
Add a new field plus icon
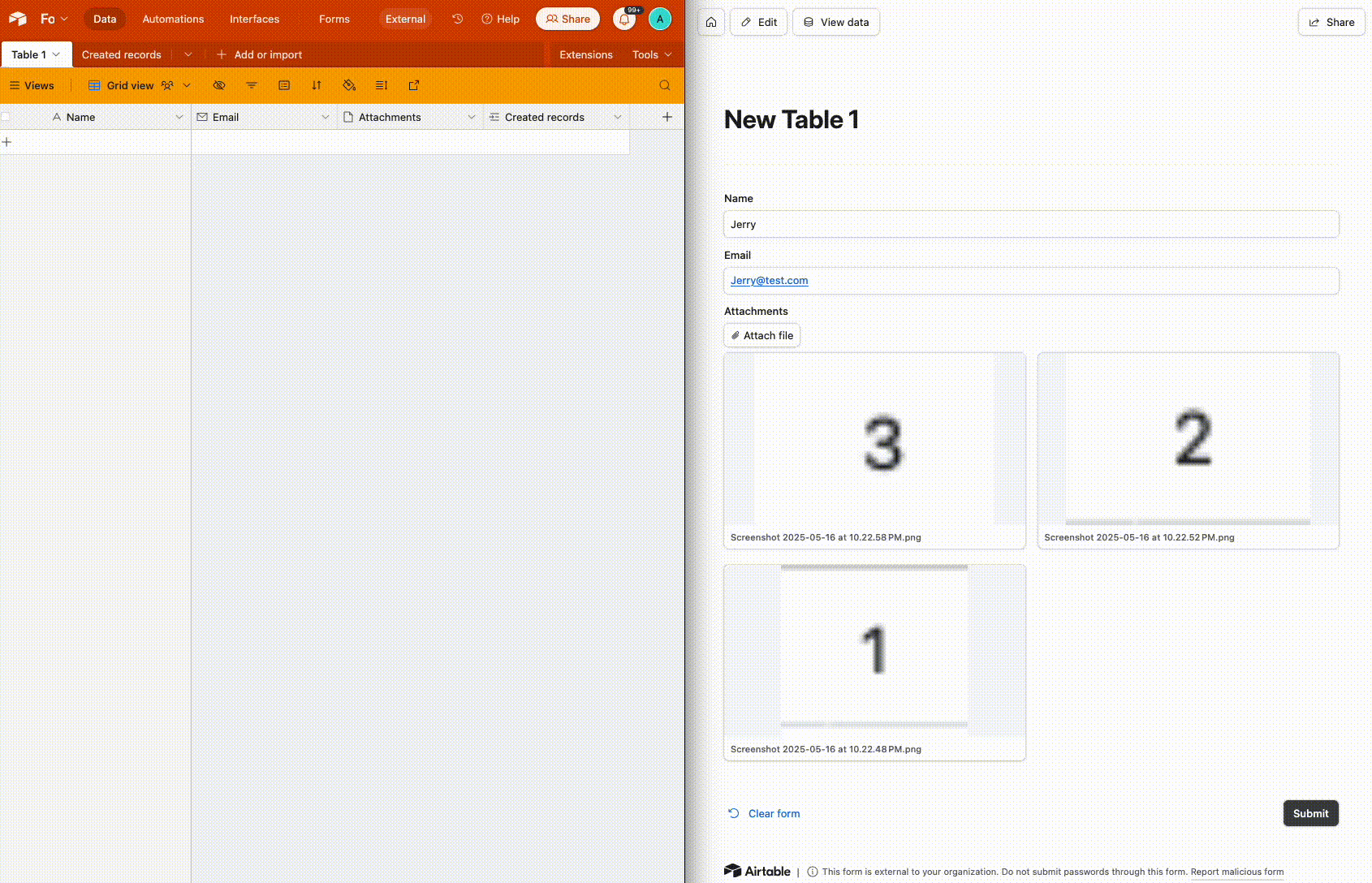(x=667, y=117)
